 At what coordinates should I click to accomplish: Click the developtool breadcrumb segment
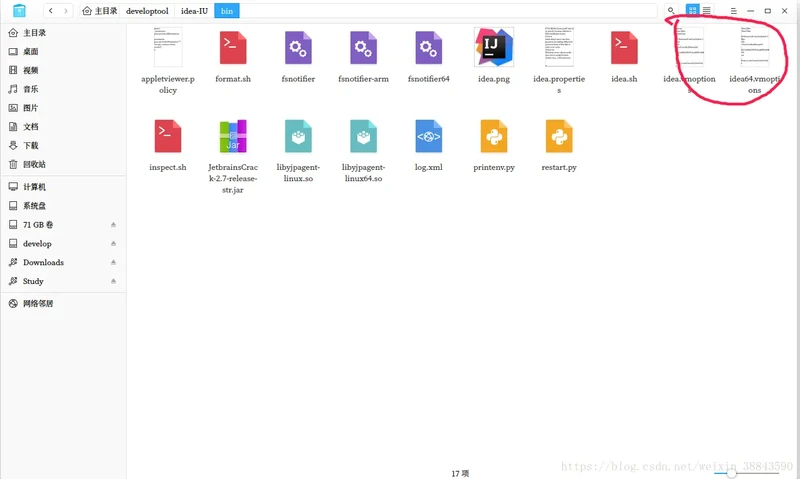(x=149, y=11)
